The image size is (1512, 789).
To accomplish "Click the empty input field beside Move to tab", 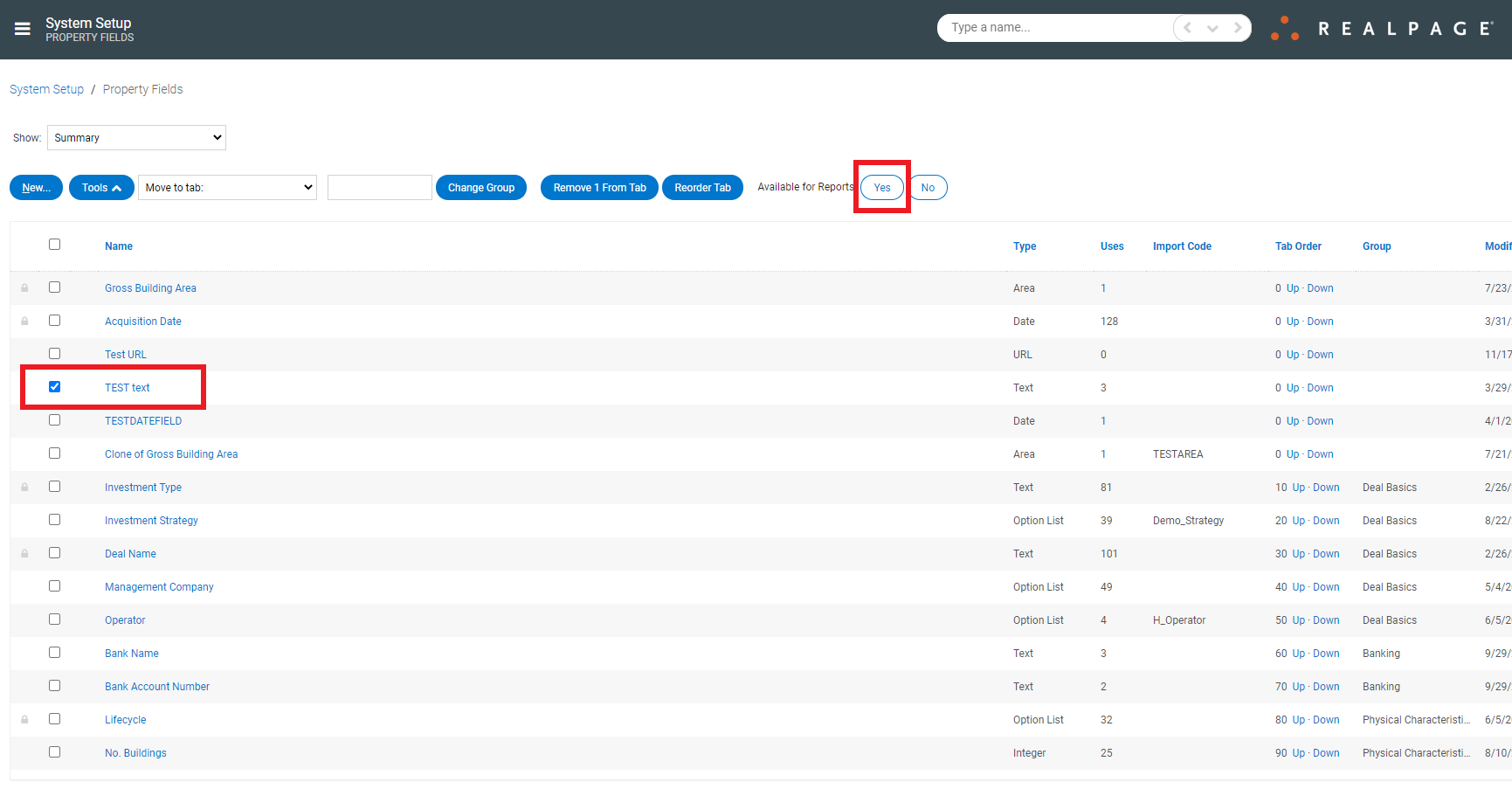I will pos(379,187).
